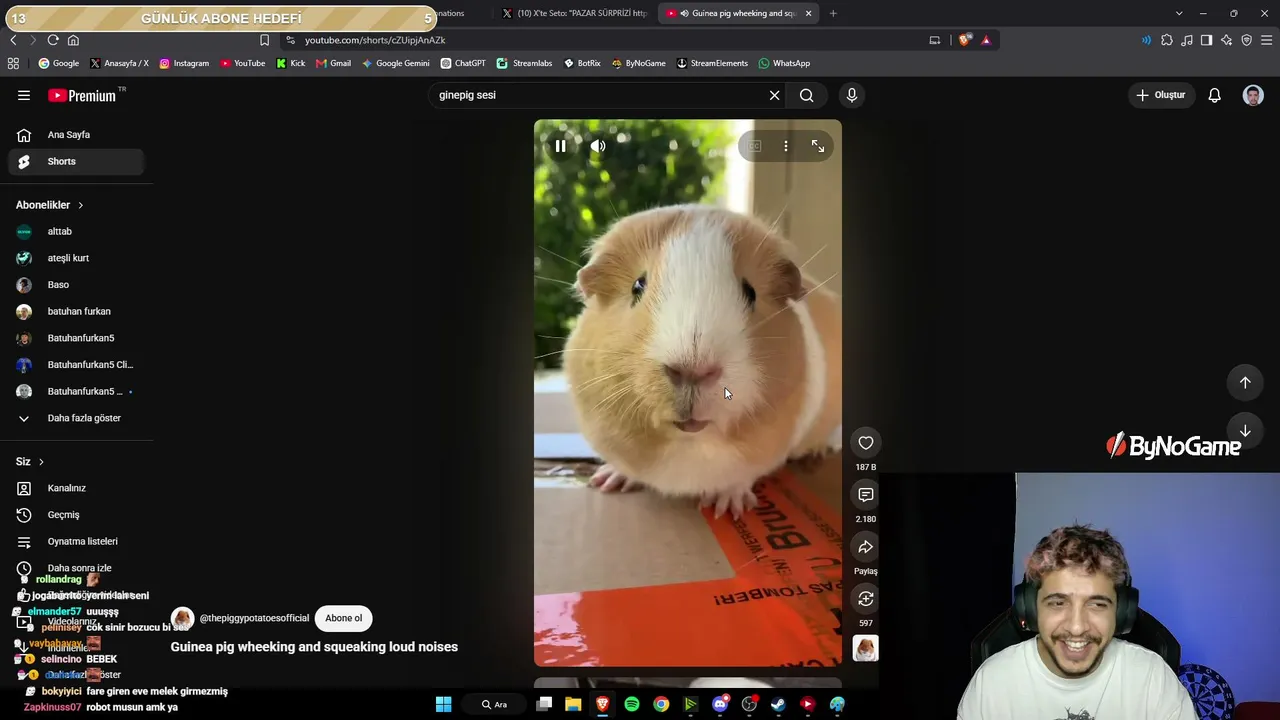Subscribe with the Abone ol button
Viewport: 1280px width, 720px height.
pyautogui.click(x=343, y=618)
